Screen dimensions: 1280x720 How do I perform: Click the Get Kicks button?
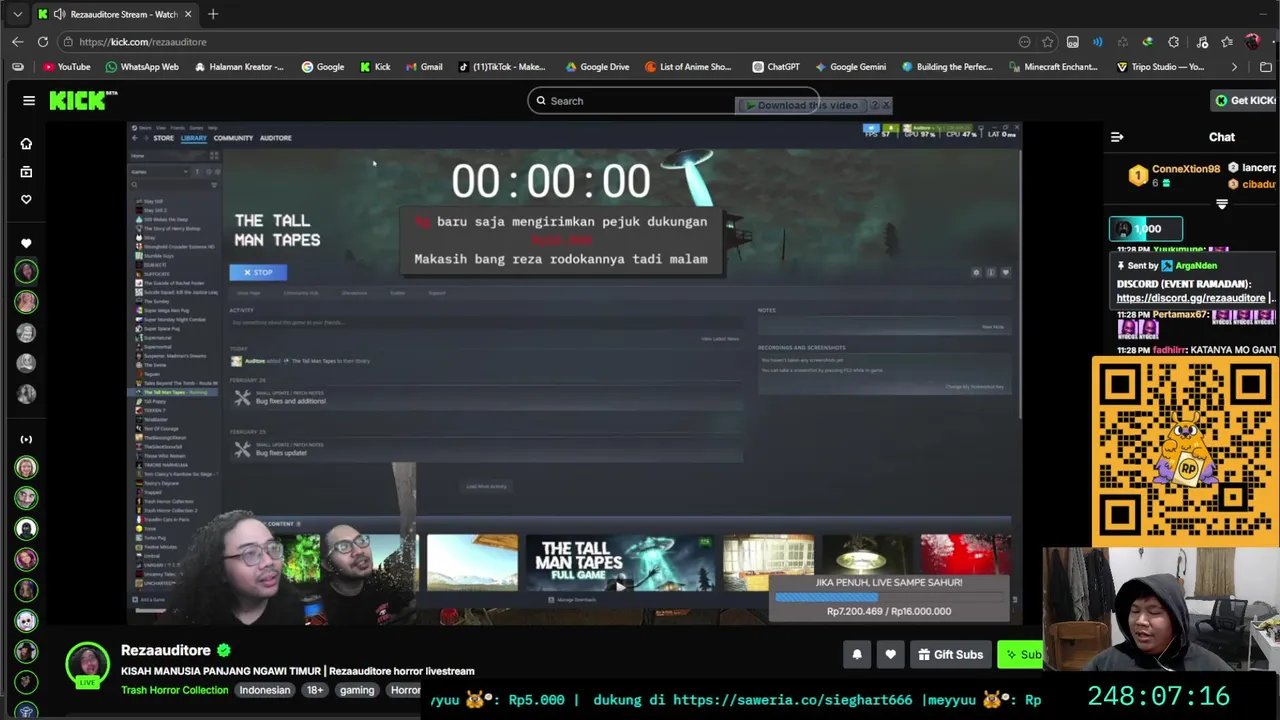[x=1244, y=100]
